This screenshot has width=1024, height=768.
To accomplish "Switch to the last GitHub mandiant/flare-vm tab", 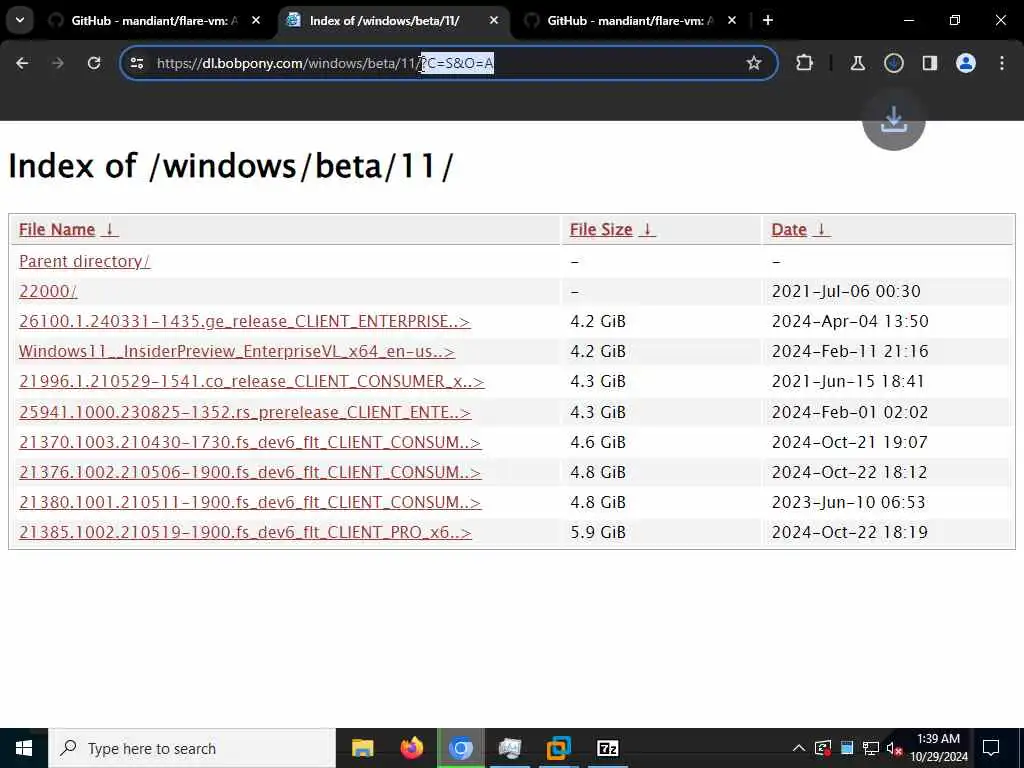I will pyautogui.click(x=630, y=20).
